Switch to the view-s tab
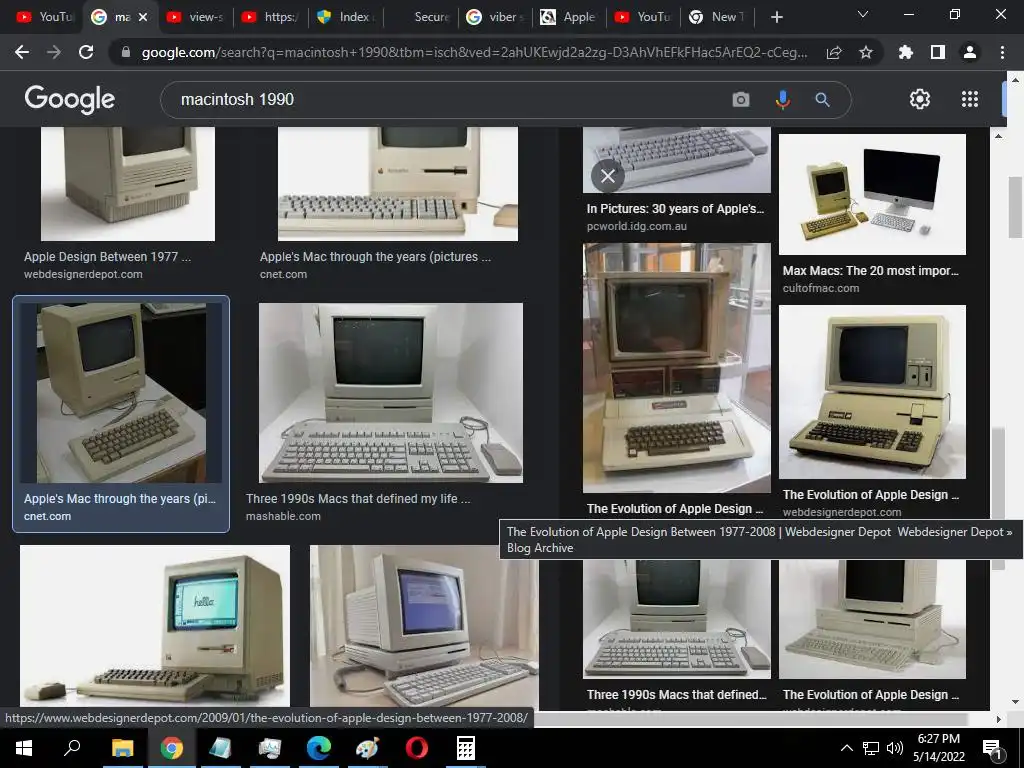This screenshot has width=1024, height=768. pyautogui.click(x=194, y=17)
